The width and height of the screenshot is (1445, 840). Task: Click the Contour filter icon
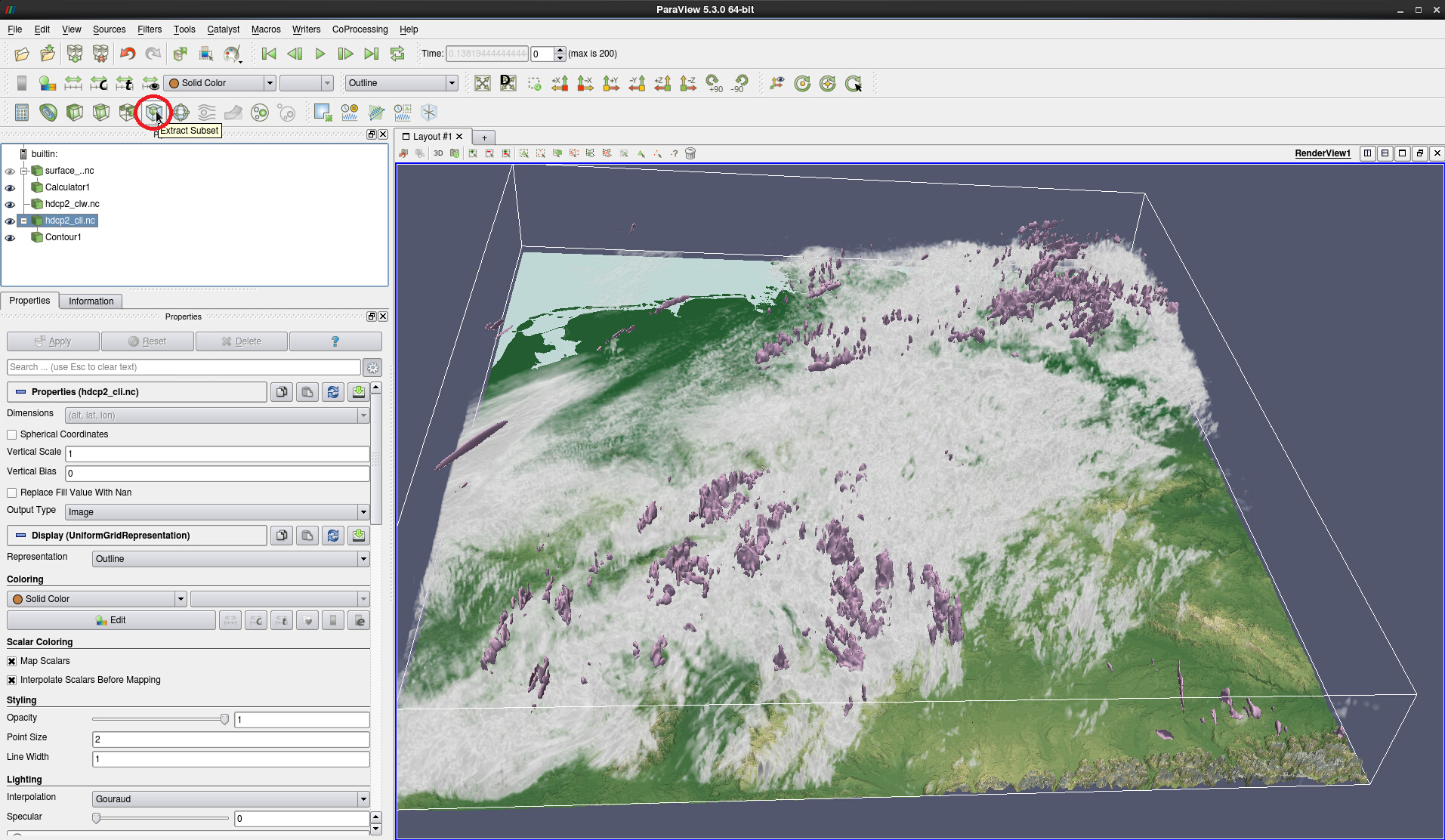(x=48, y=113)
